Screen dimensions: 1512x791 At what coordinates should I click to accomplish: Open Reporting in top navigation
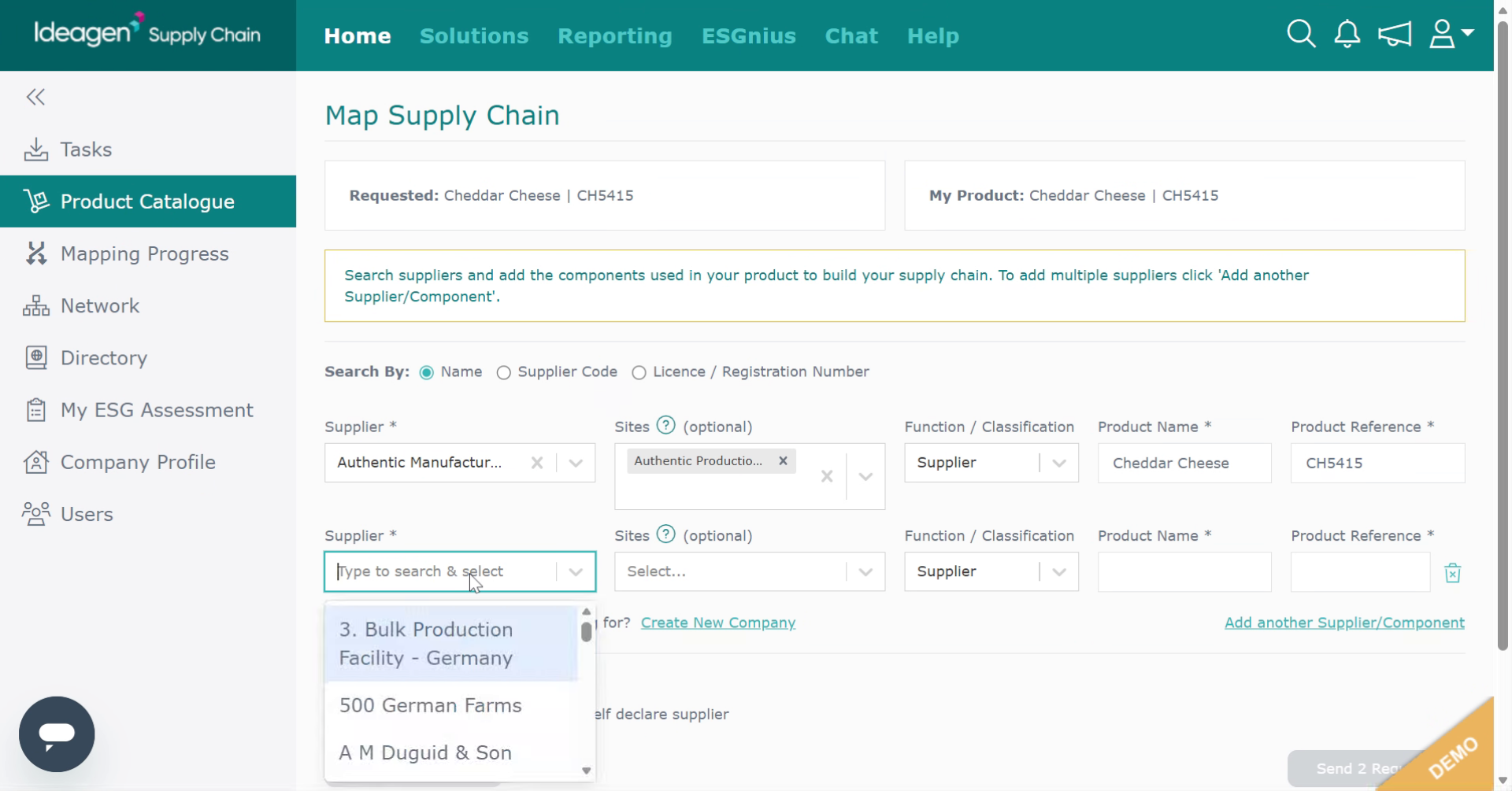point(615,35)
